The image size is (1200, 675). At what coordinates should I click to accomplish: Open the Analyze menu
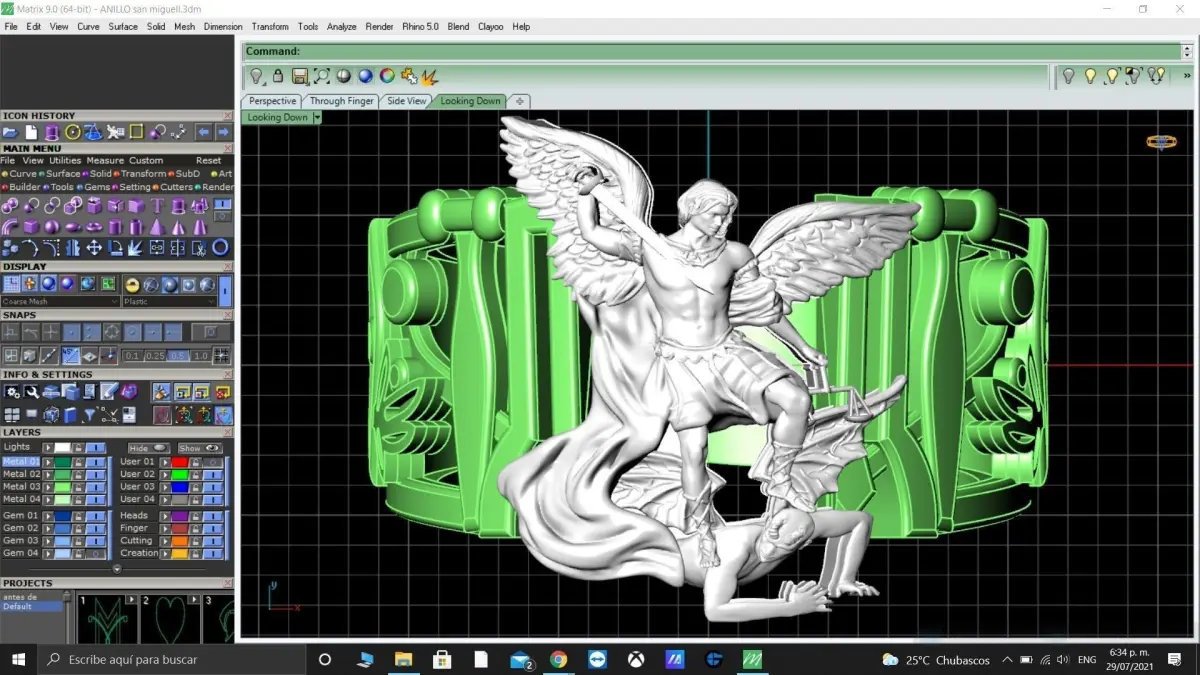pyautogui.click(x=341, y=27)
